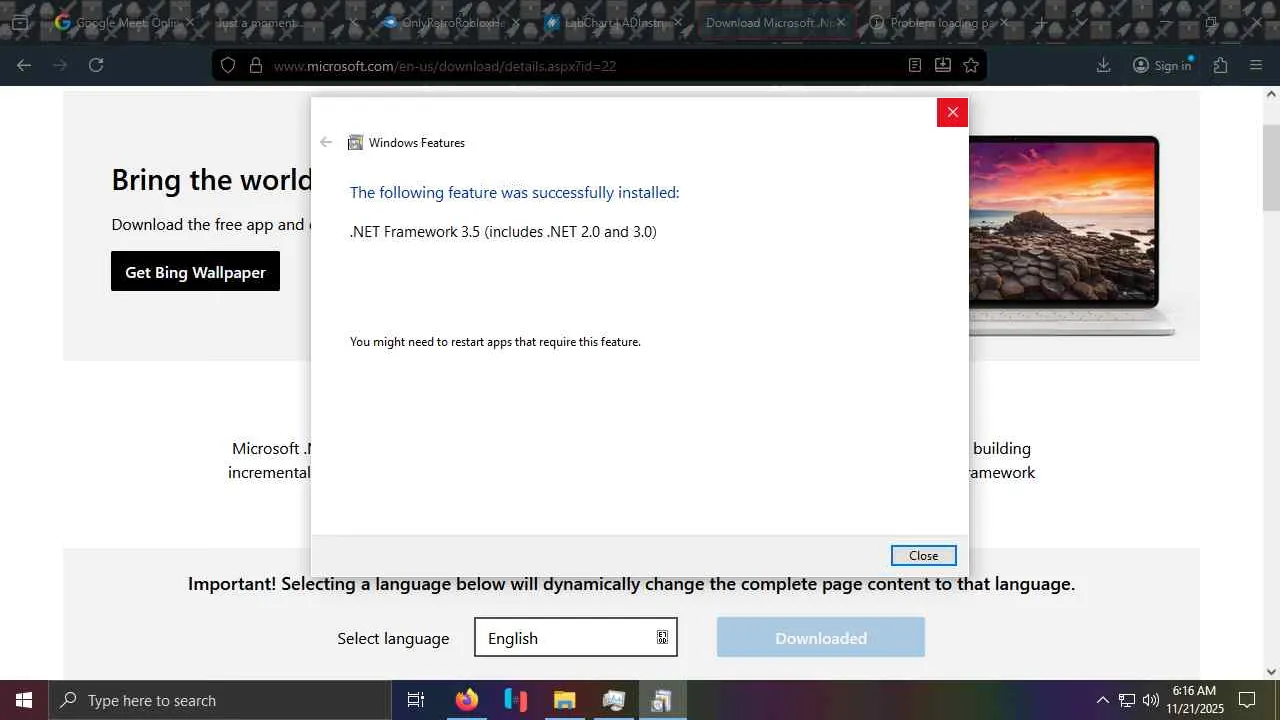This screenshot has width=1280, height=720.
Task: Open the Windows notification center
Action: (x=1247, y=700)
